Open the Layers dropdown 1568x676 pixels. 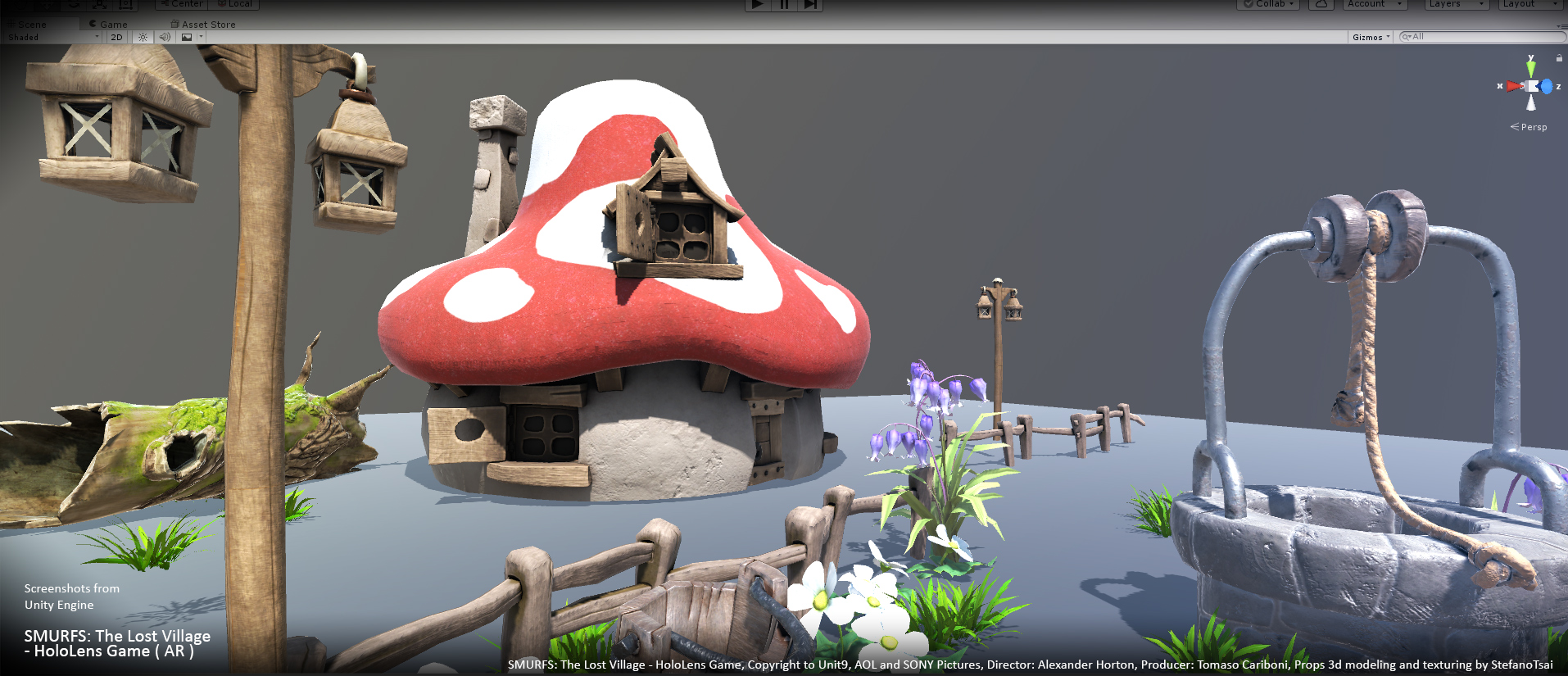coord(1457,4)
